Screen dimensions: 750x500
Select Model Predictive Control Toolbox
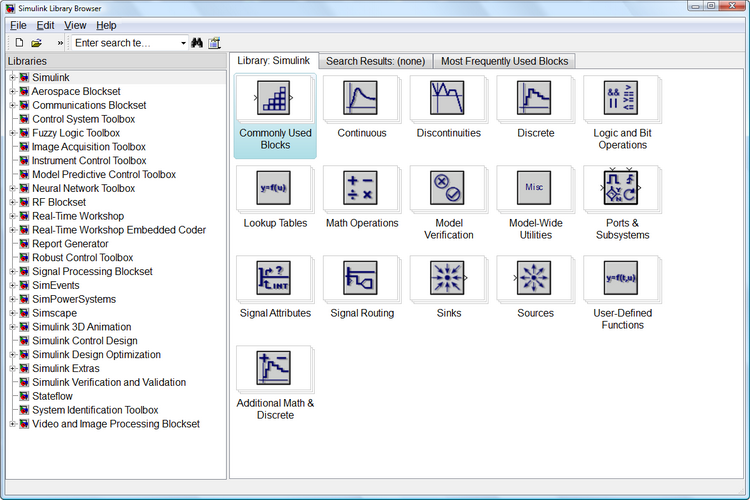point(104,175)
